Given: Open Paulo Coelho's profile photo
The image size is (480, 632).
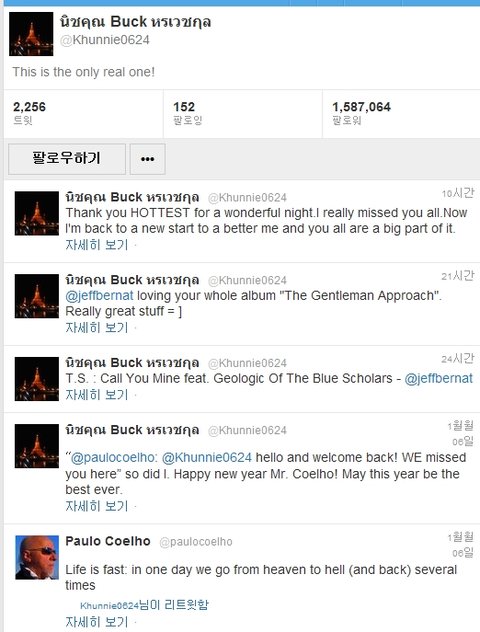Looking at the screenshot, I should coord(37,557).
